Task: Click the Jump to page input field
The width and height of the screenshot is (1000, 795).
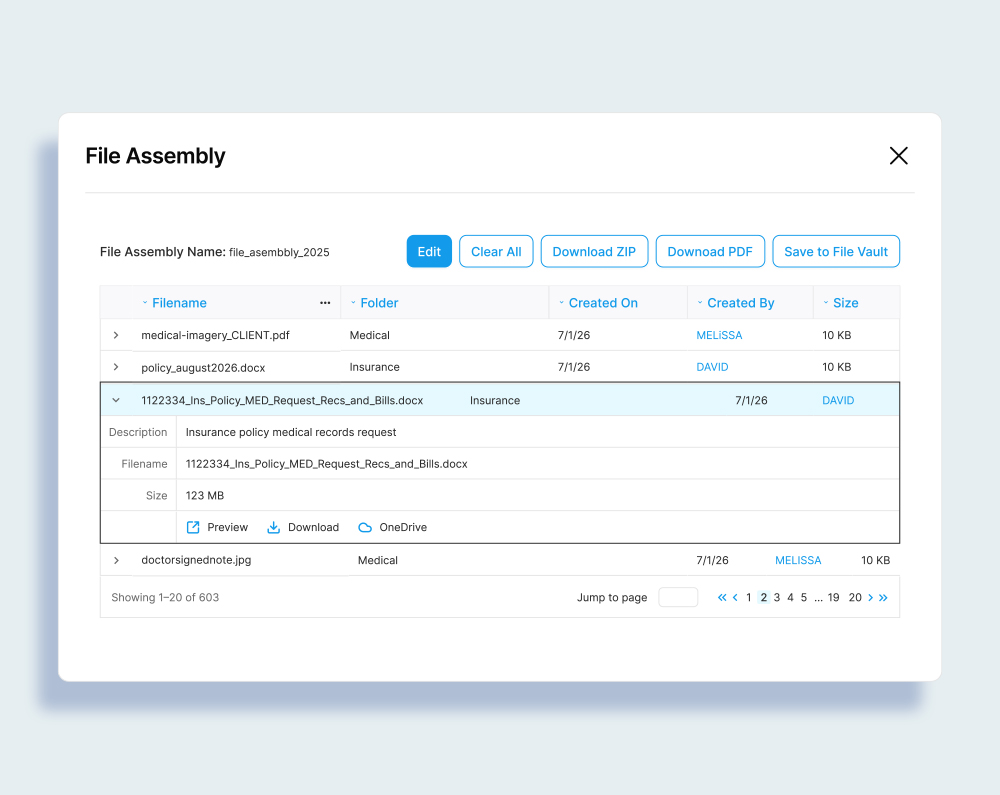Action: click(678, 598)
